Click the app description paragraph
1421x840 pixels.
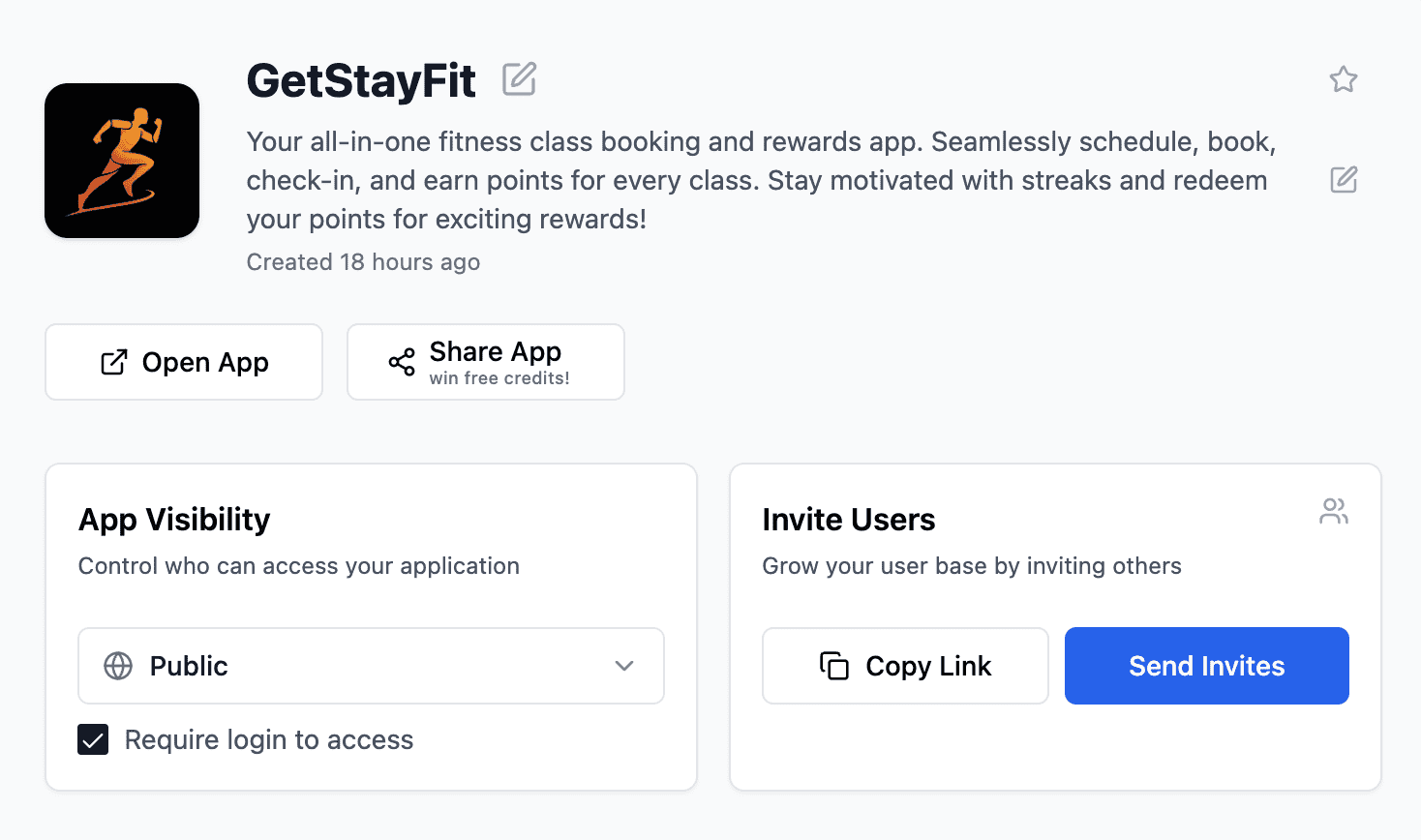(760, 180)
